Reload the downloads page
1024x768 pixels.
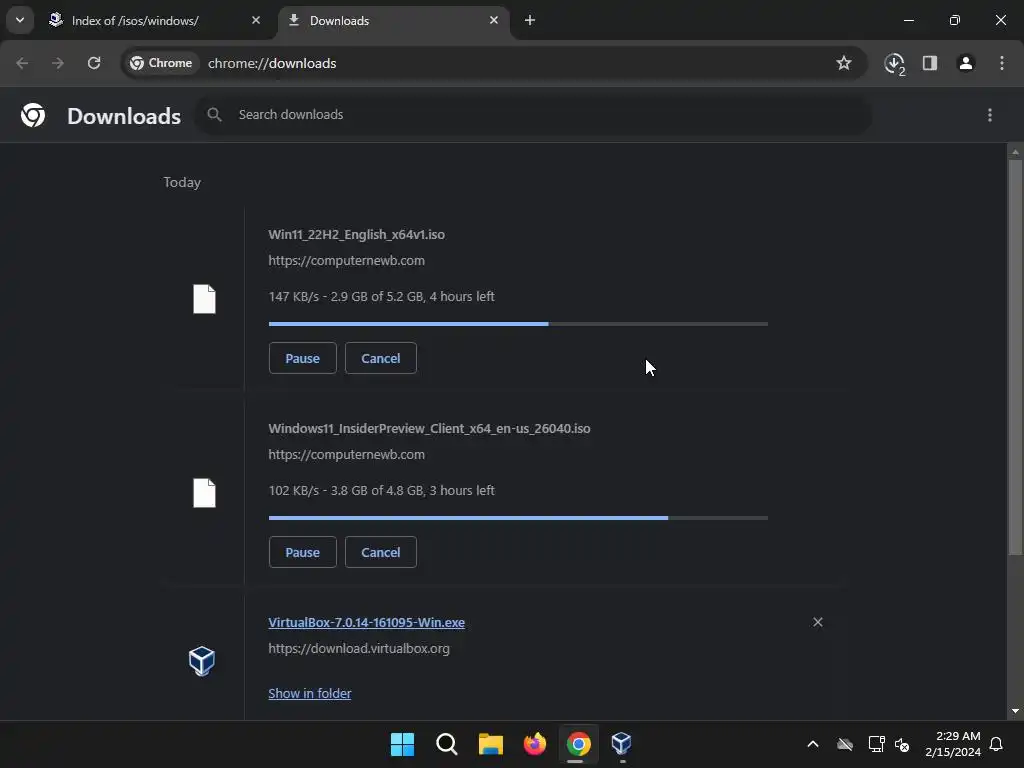coord(94,63)
